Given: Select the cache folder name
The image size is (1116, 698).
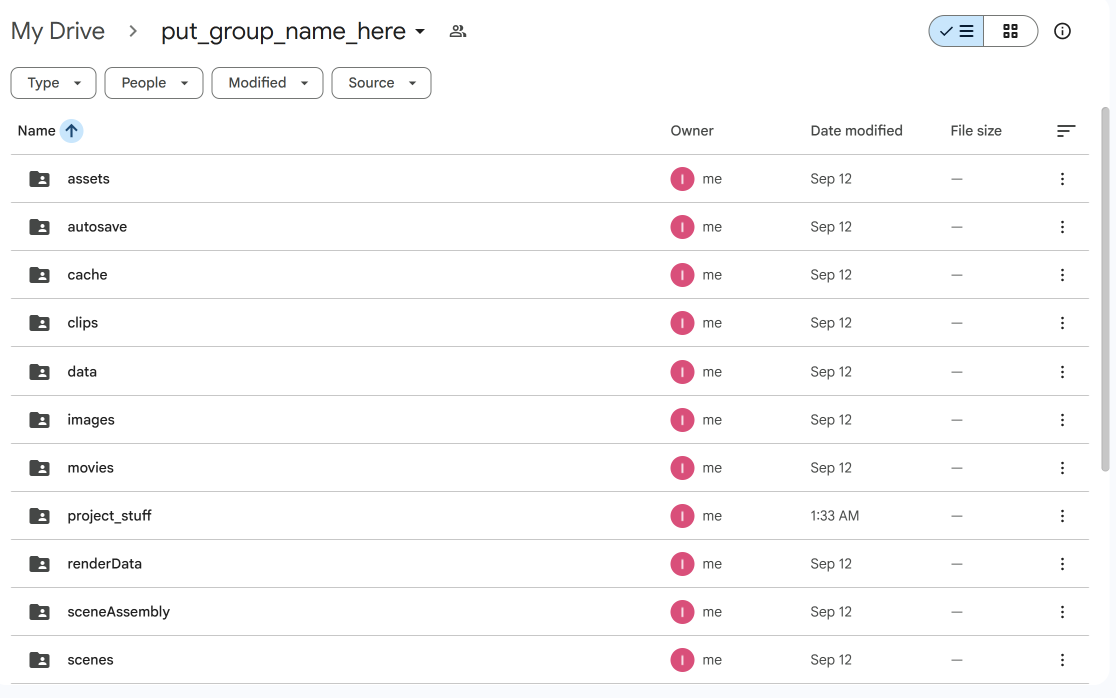Looking at the screenshot, I should pos(88,275).
